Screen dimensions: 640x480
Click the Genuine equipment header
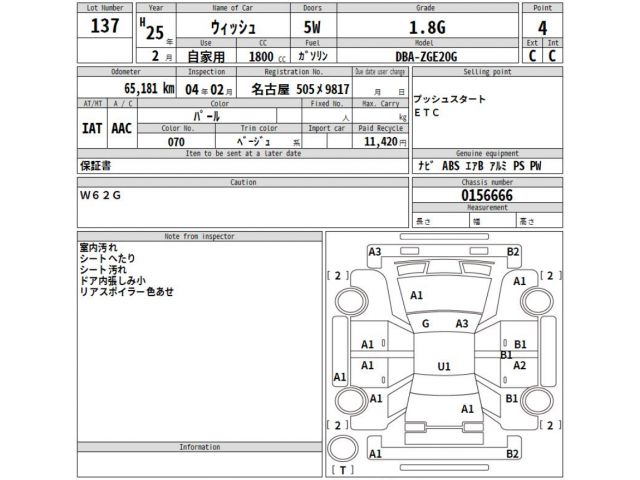click(487, 153)
